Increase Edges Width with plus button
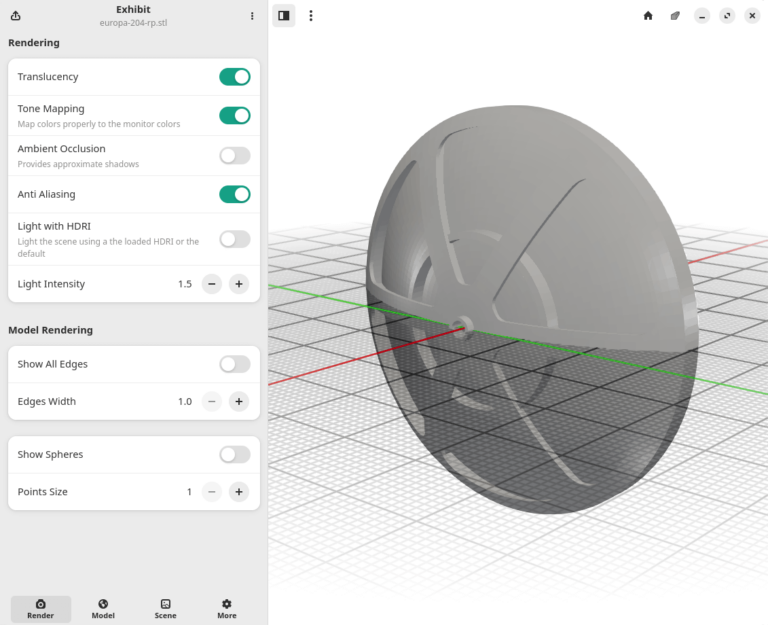 [239, 402]
